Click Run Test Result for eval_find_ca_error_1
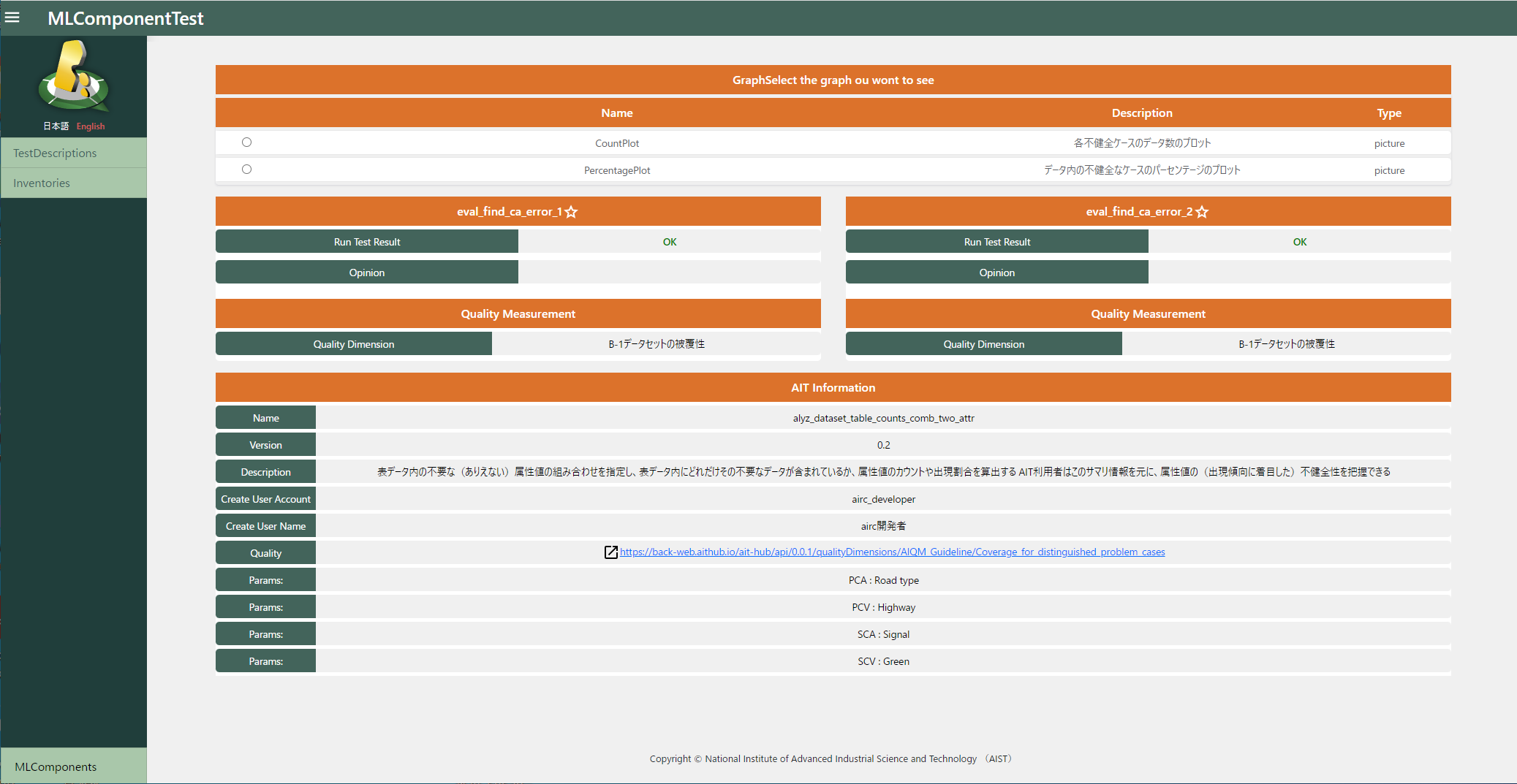 tap(367, 242)
